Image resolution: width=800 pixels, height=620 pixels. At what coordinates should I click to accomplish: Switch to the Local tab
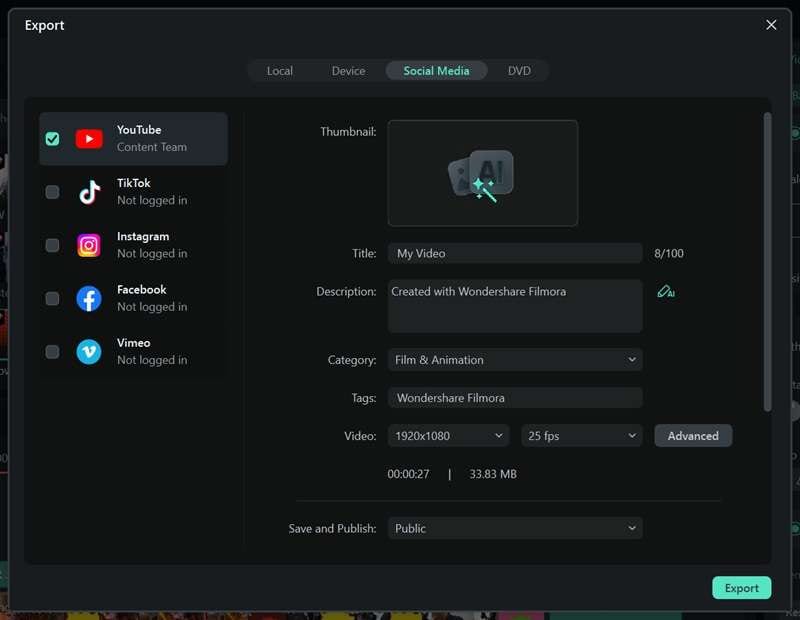point(280,71)
